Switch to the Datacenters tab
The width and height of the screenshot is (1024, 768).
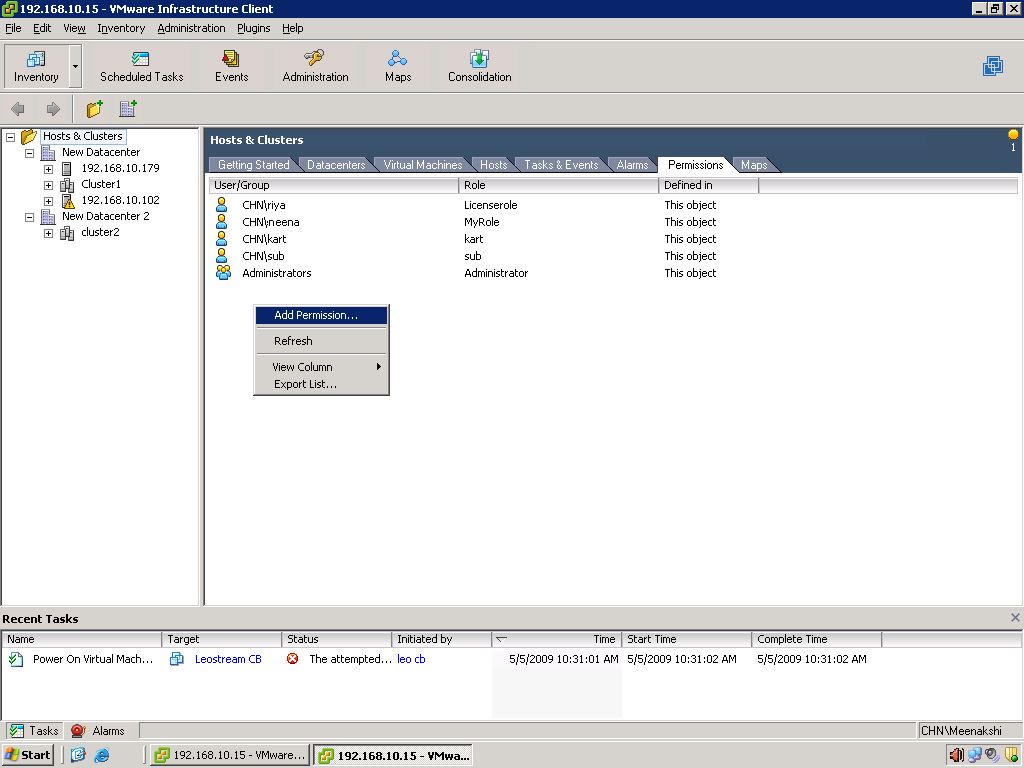336,165
